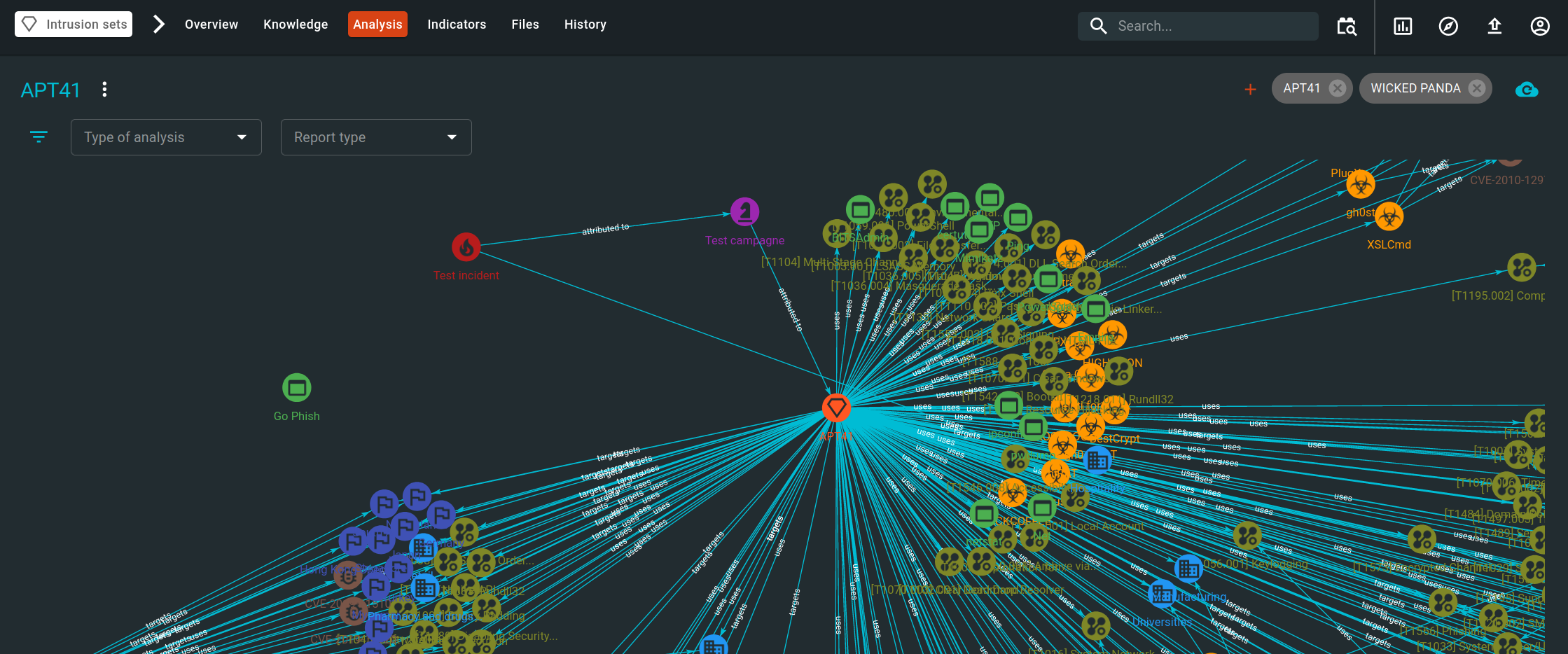
Task: Remove the WICKED PANDA label chip
Action: pyautogui.click(x=1476, y=88)
